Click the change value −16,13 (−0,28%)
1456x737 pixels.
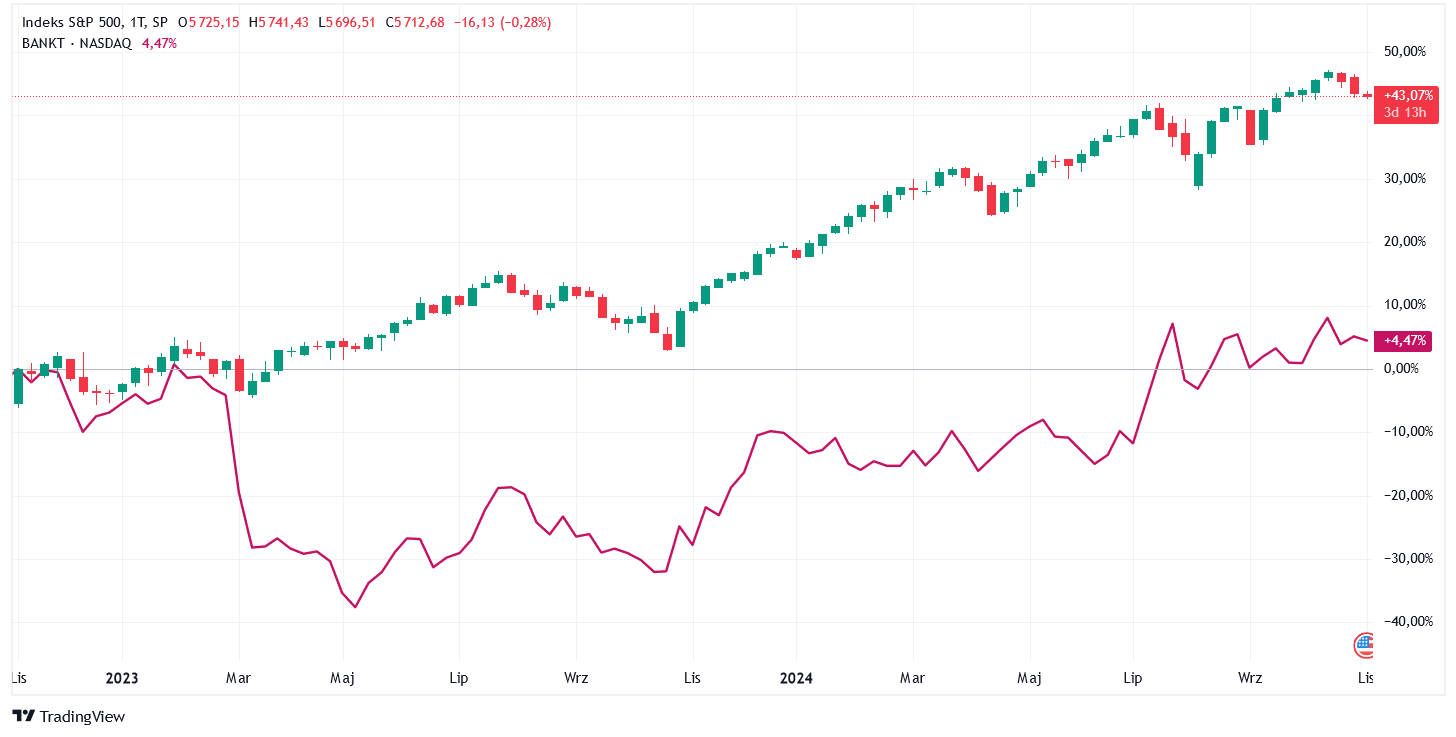(502, 22)
